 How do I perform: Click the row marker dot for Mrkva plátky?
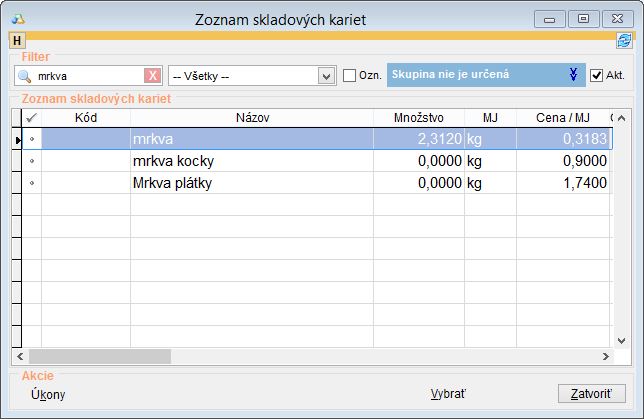pos(31,183)
